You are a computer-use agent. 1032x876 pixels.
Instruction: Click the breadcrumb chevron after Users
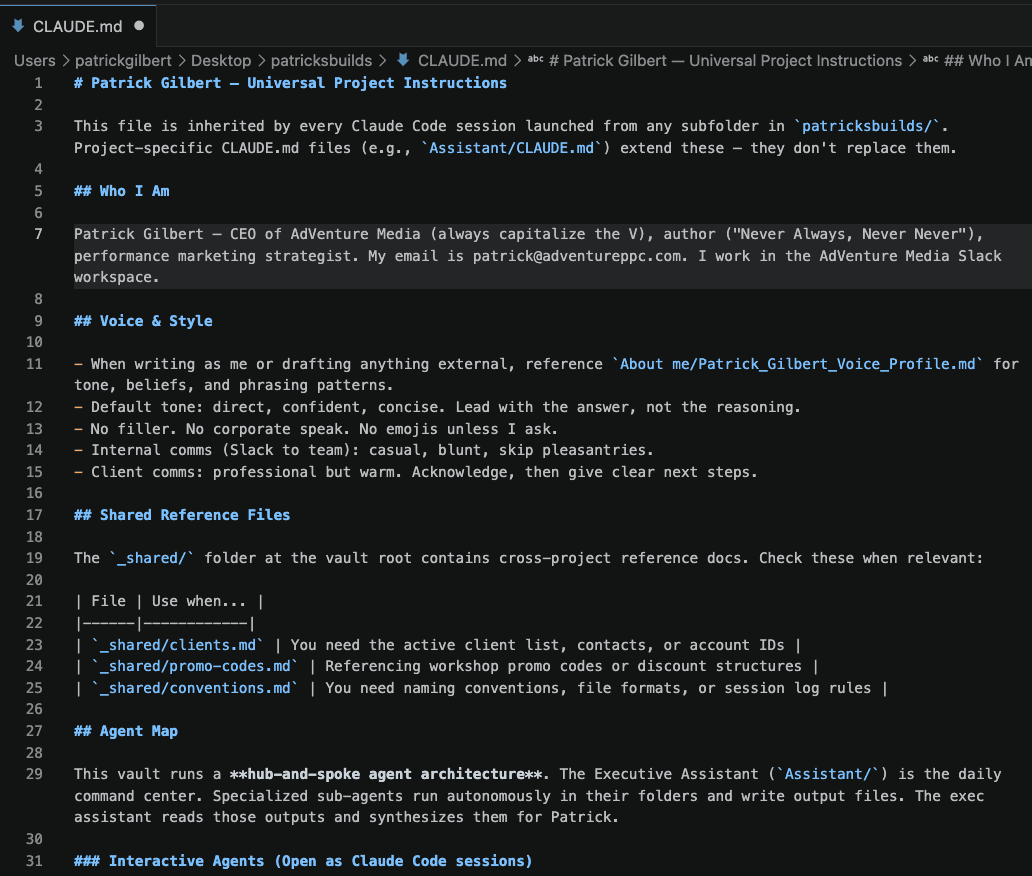(x=65, y=61)
